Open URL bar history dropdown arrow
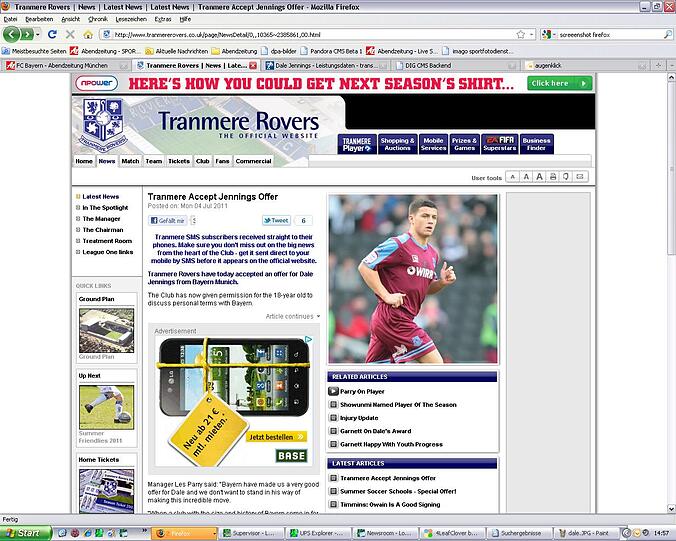The width and height of the screenshot is (676, 541). pos(532,34)
